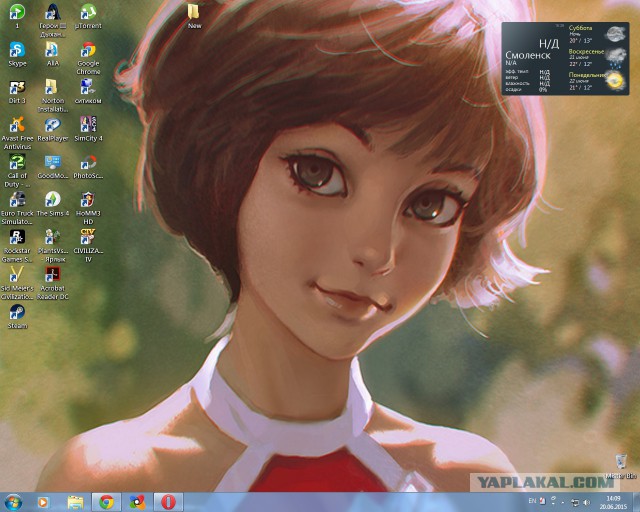Click the Воскресенье forecast row
Viewport: 640px width, 512px height.
(x=598, y=58)
